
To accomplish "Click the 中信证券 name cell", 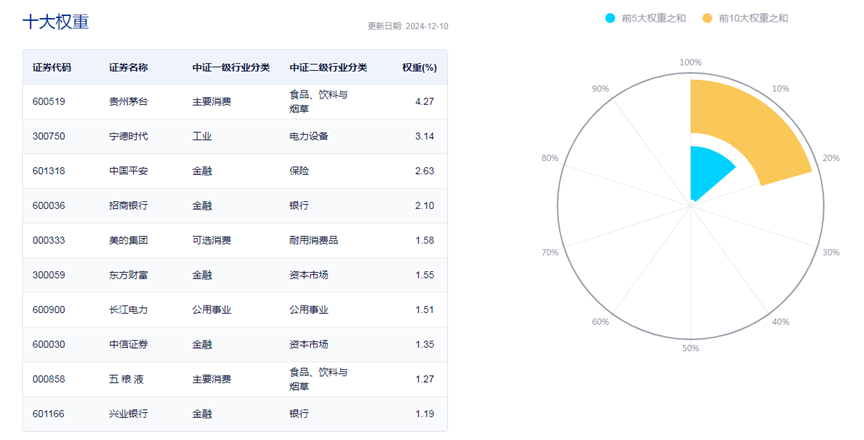I will [x=128, y=344].
